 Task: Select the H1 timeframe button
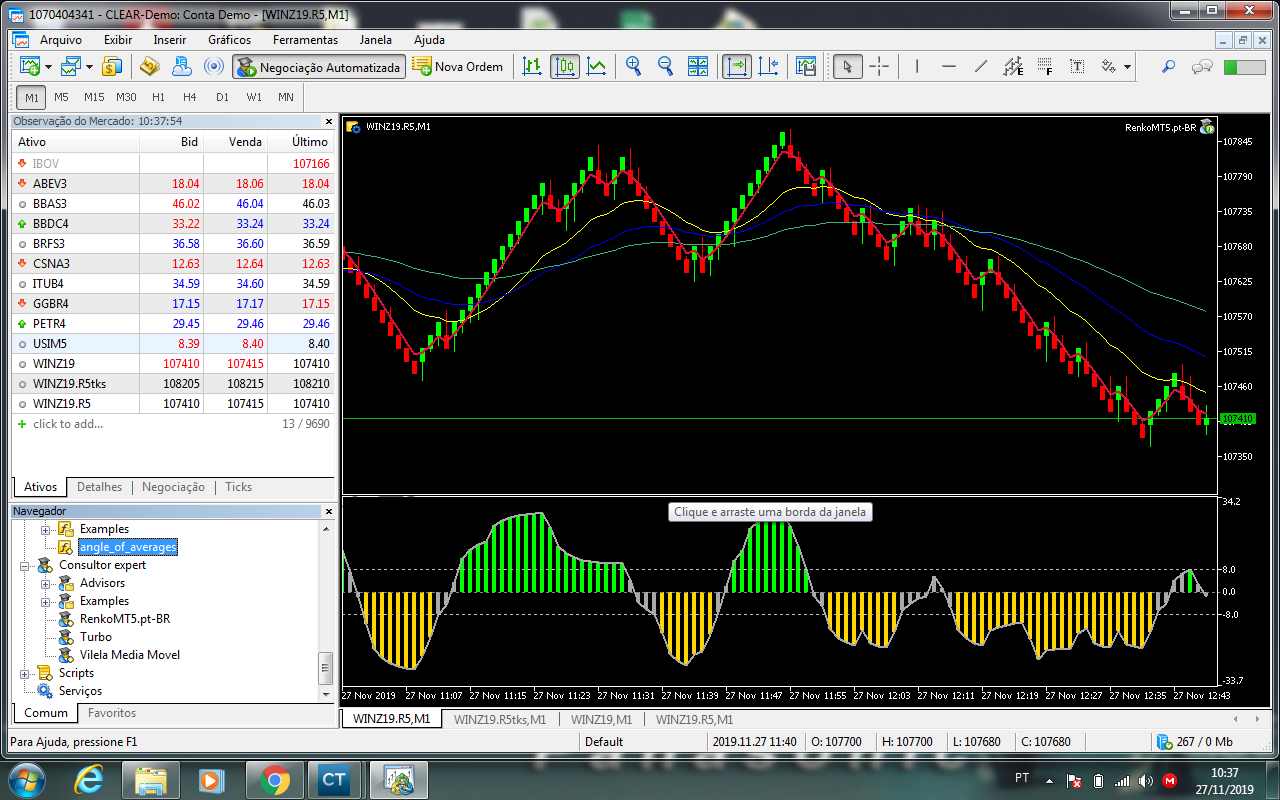(x=158, y=97)
